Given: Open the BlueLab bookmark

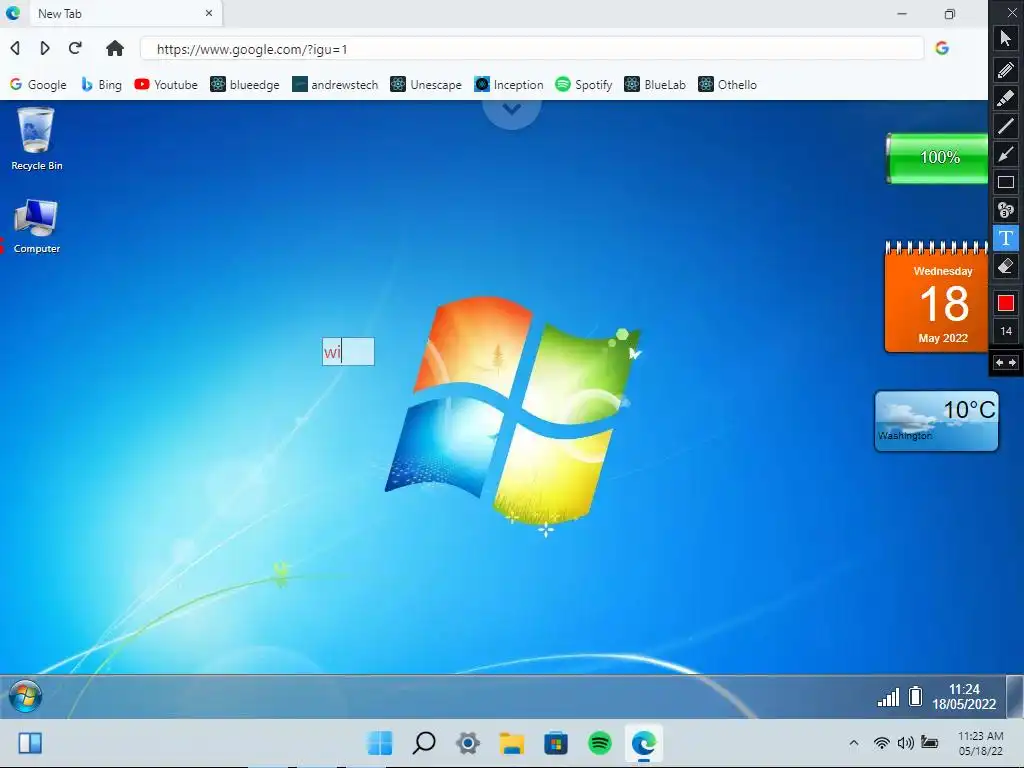Looking at the screenshot, I should tap(655, 85).
